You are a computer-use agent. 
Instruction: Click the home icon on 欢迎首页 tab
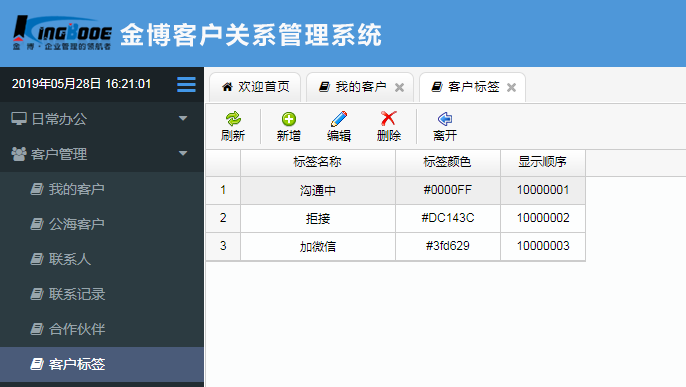(227, 87)
